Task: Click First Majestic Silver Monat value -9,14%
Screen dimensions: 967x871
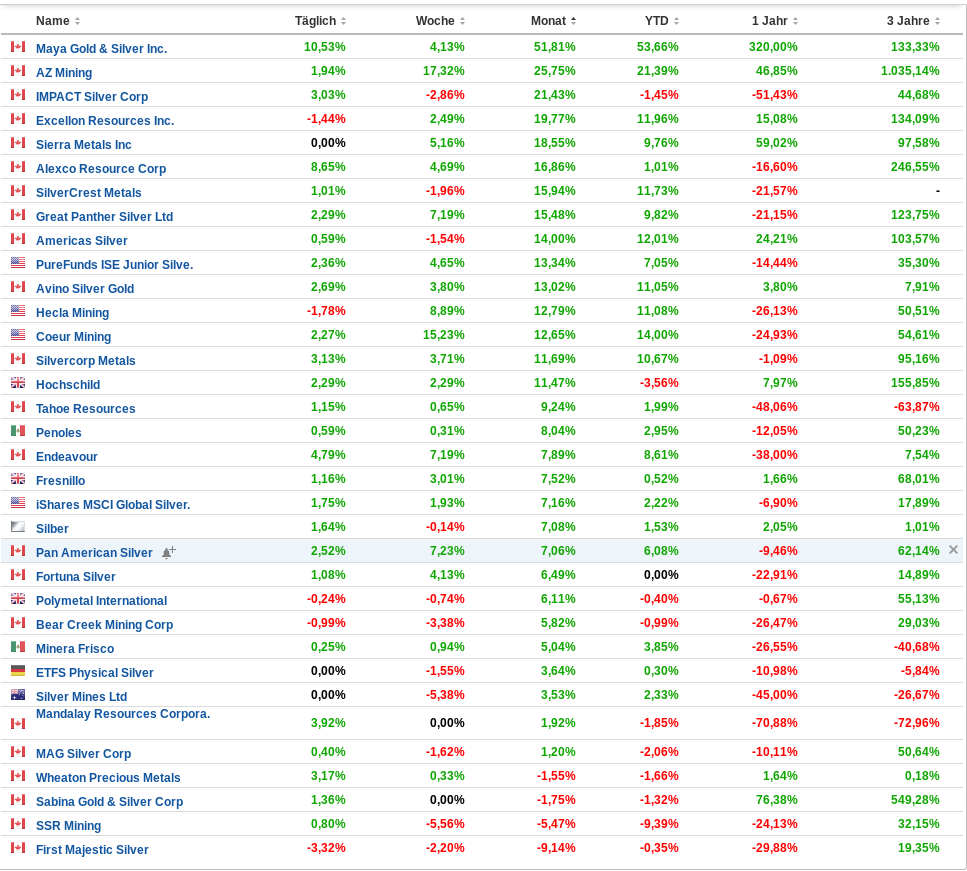Action: click(556, 848)
